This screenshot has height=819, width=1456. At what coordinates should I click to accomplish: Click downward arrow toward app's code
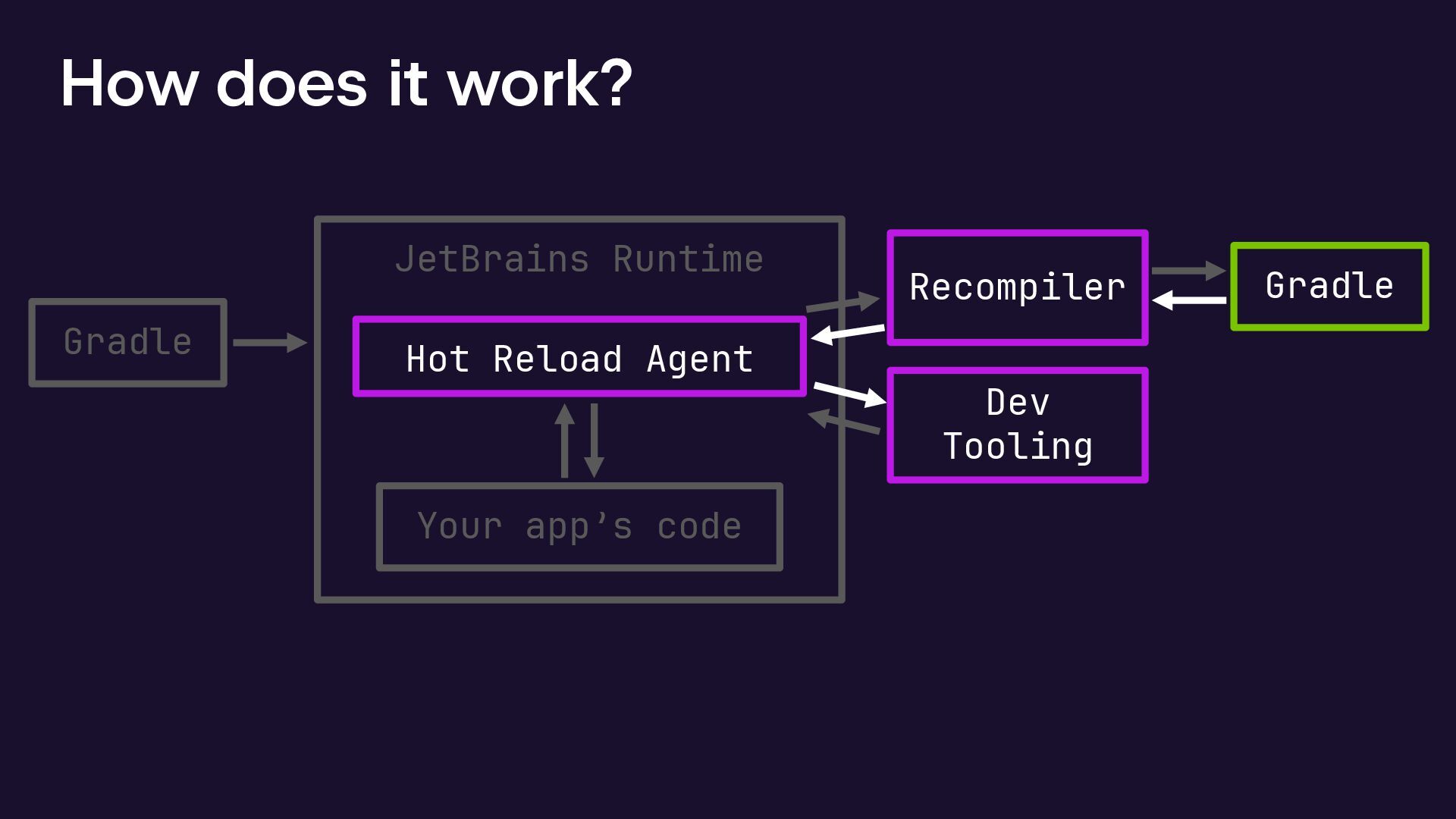pyautogui.click(x=594, y=441)
